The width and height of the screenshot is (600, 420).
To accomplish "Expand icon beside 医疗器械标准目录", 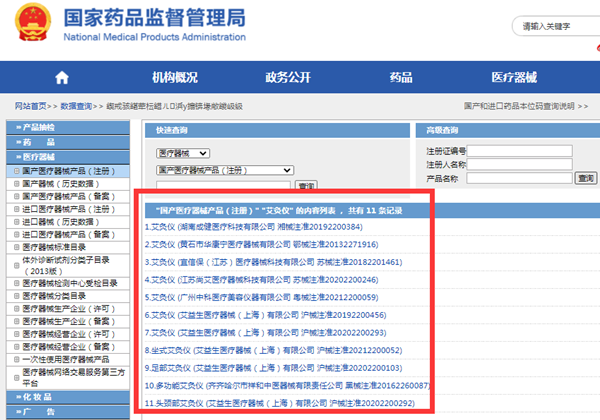I will coord(16,247).
